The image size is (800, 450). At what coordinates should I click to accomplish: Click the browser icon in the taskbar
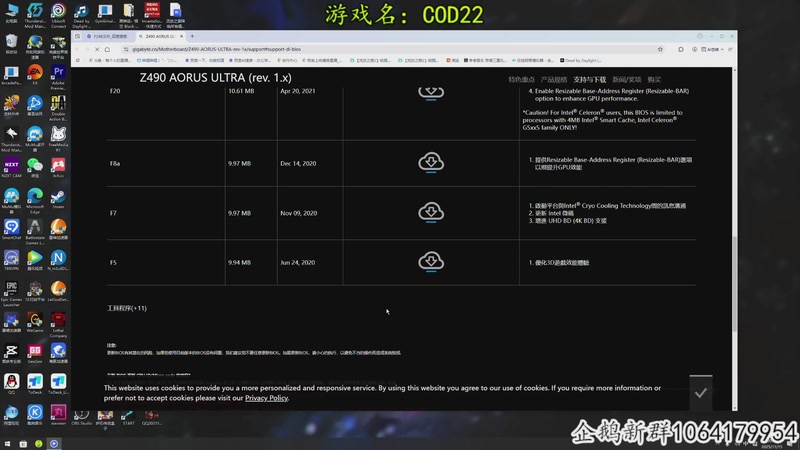click(54, 444)
